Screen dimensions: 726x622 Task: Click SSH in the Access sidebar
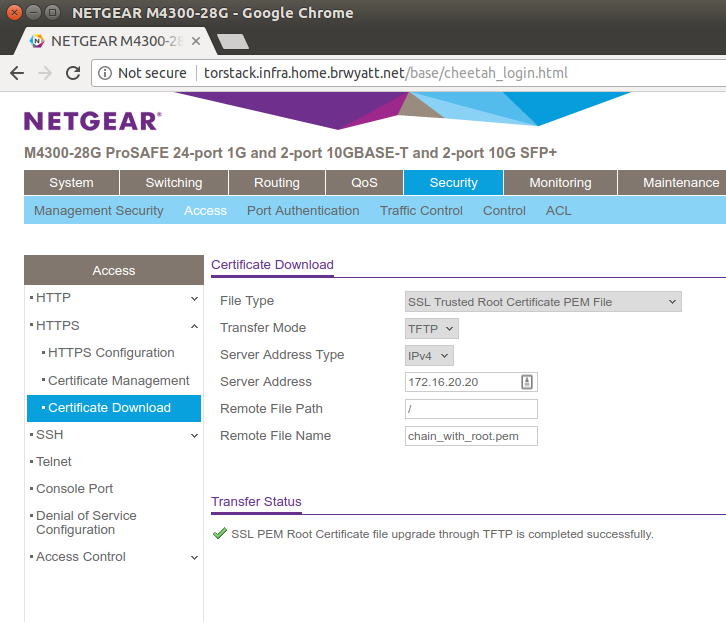[50, 435]
